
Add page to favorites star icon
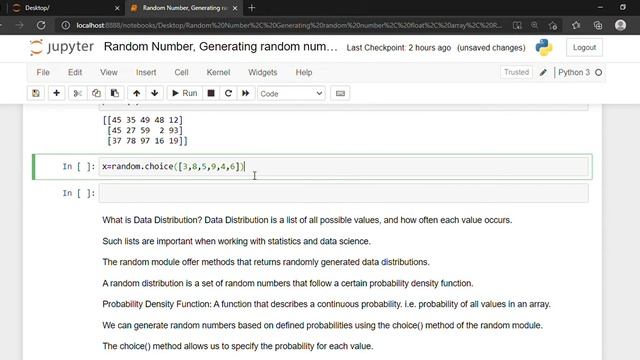553,25
